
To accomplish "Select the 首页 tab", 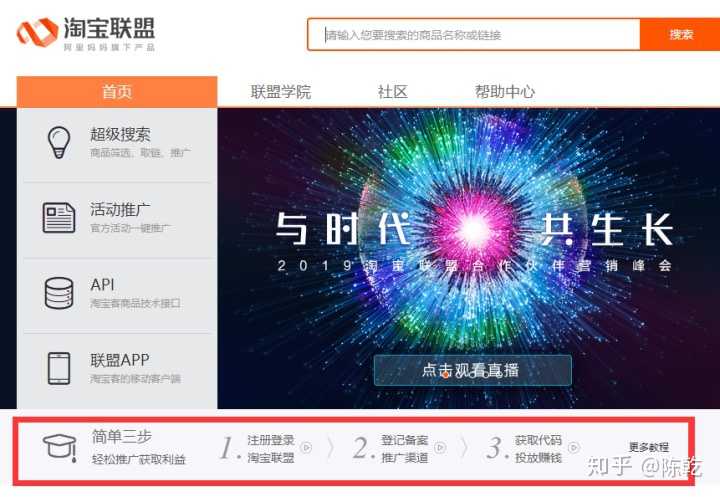I will pos(117,91).
